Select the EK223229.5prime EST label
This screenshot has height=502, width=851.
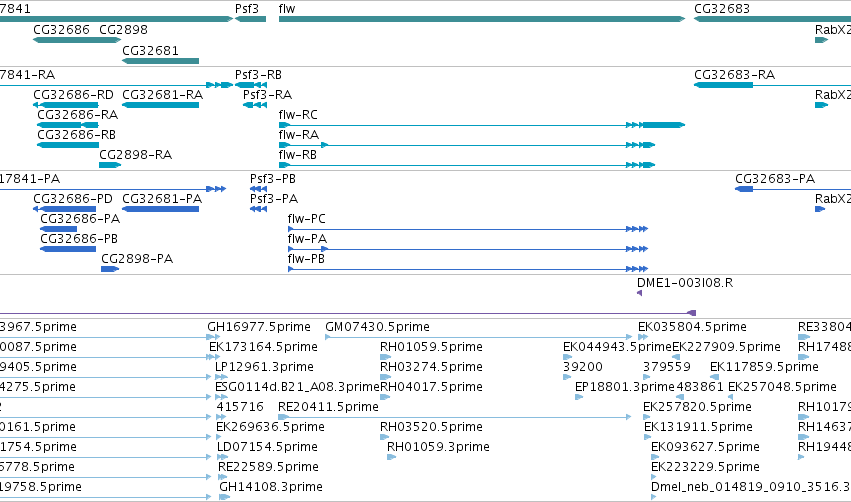click(x=706, y=467)
